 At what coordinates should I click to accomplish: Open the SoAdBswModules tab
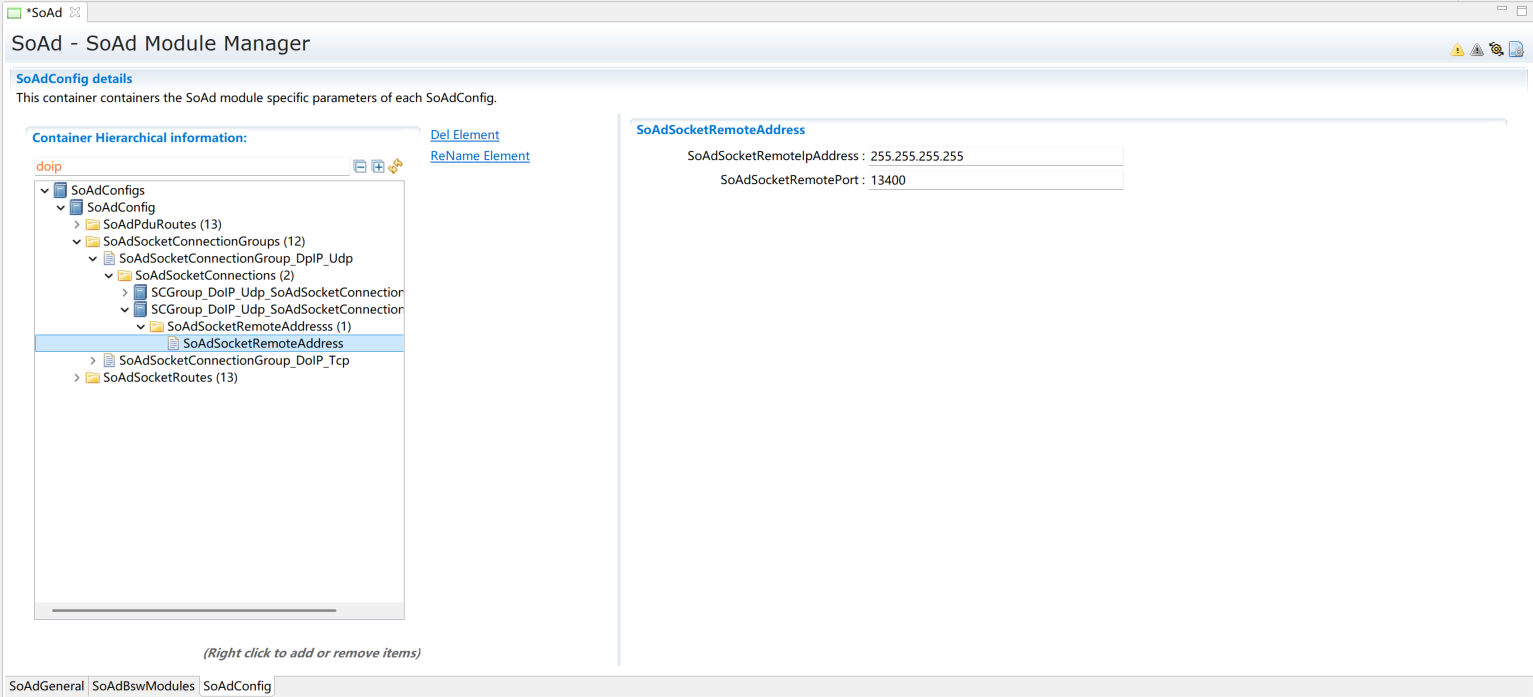tap(143, 686)
